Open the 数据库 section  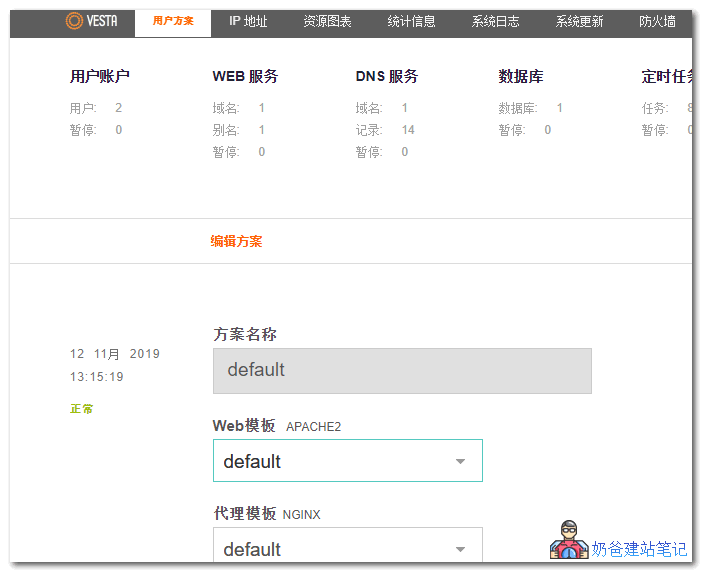pyautogui.click(x=521, y=76)
